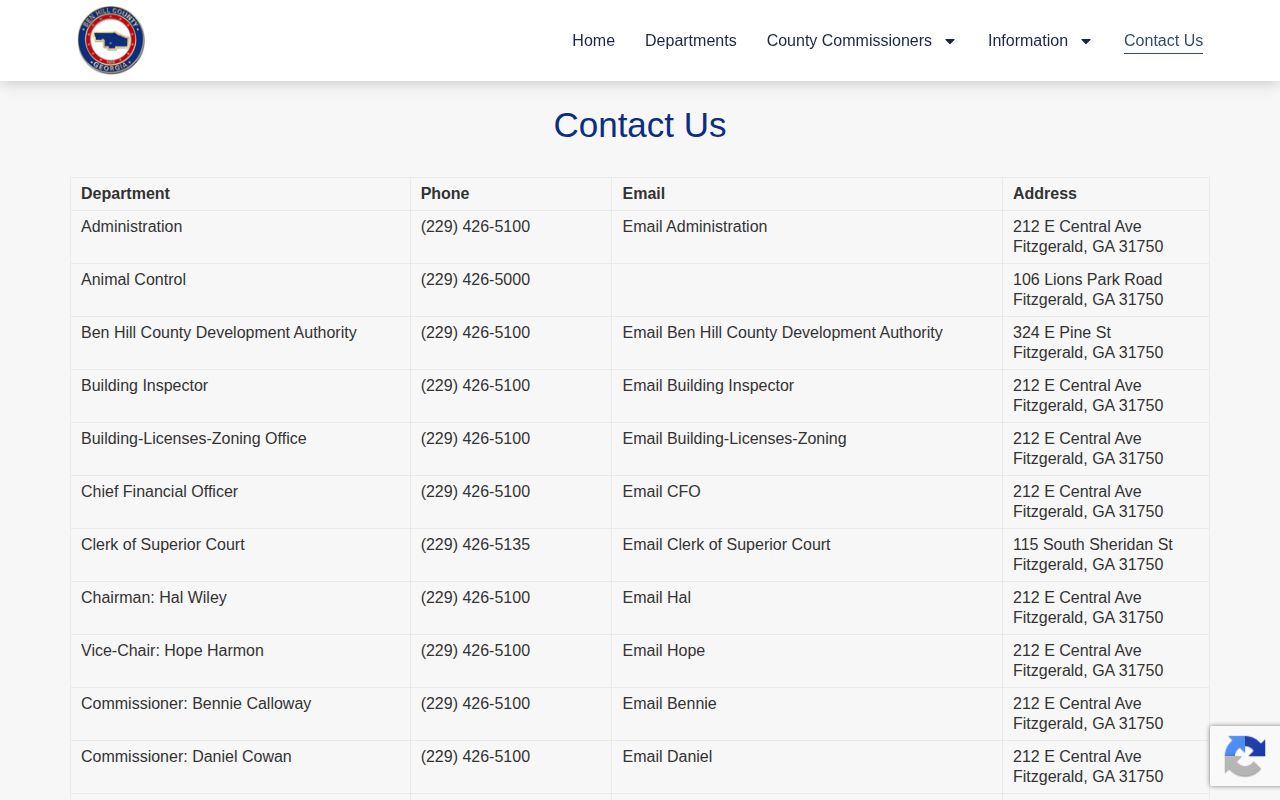This screenshot has width=1280, height=800.
Task: Expand the County Commissioners dropdown arrow
Action: [x=950, y=41]
